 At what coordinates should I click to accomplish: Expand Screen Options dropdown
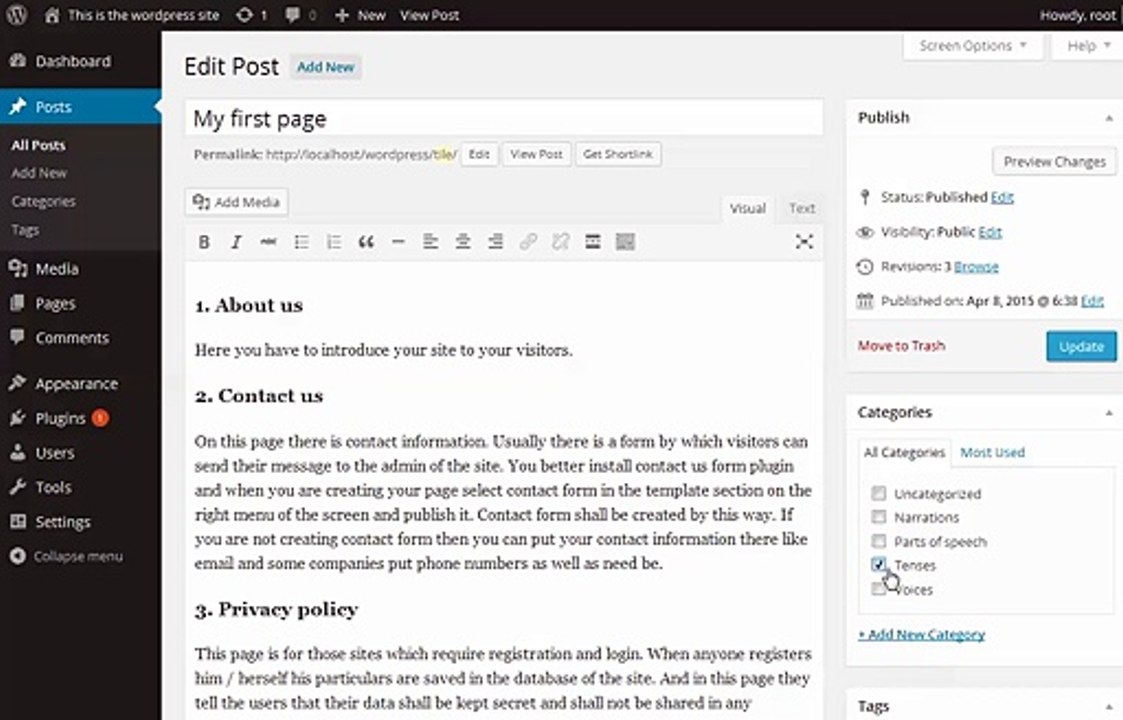pos(972,46)
